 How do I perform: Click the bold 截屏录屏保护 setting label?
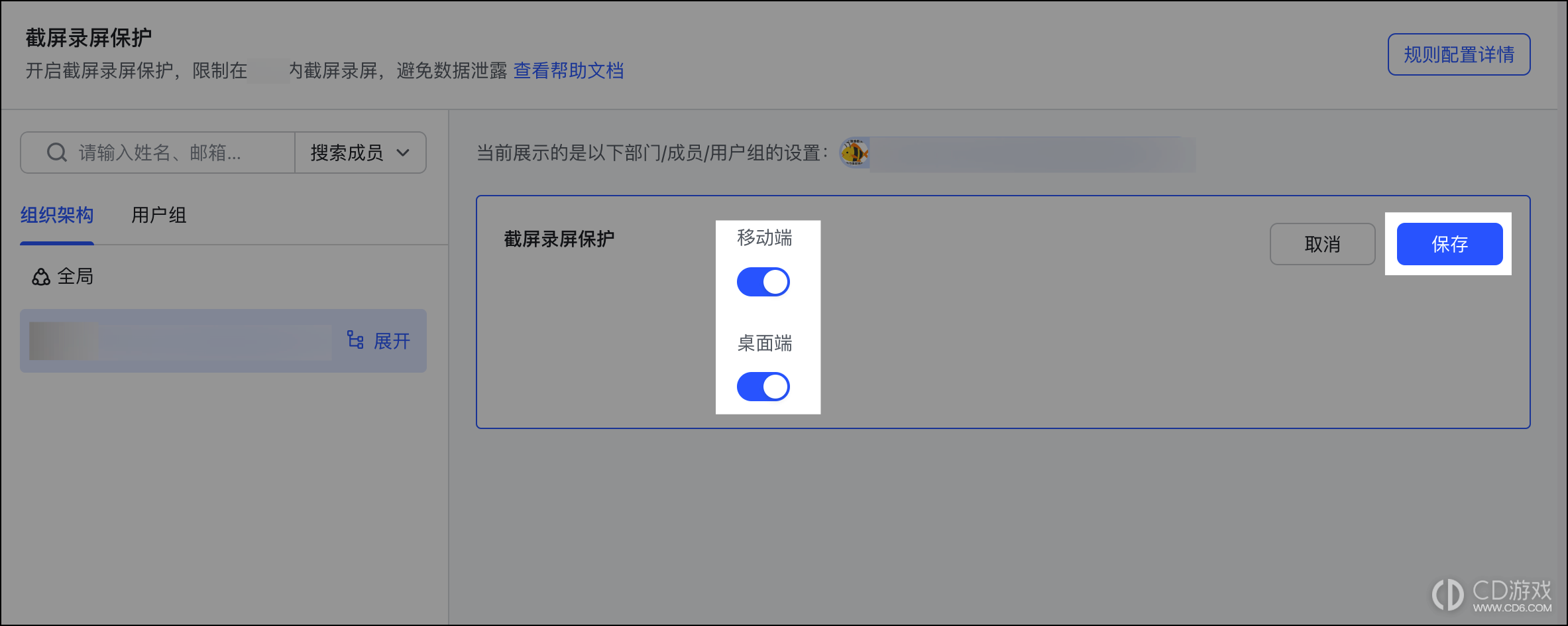click(x=559, y=239)
